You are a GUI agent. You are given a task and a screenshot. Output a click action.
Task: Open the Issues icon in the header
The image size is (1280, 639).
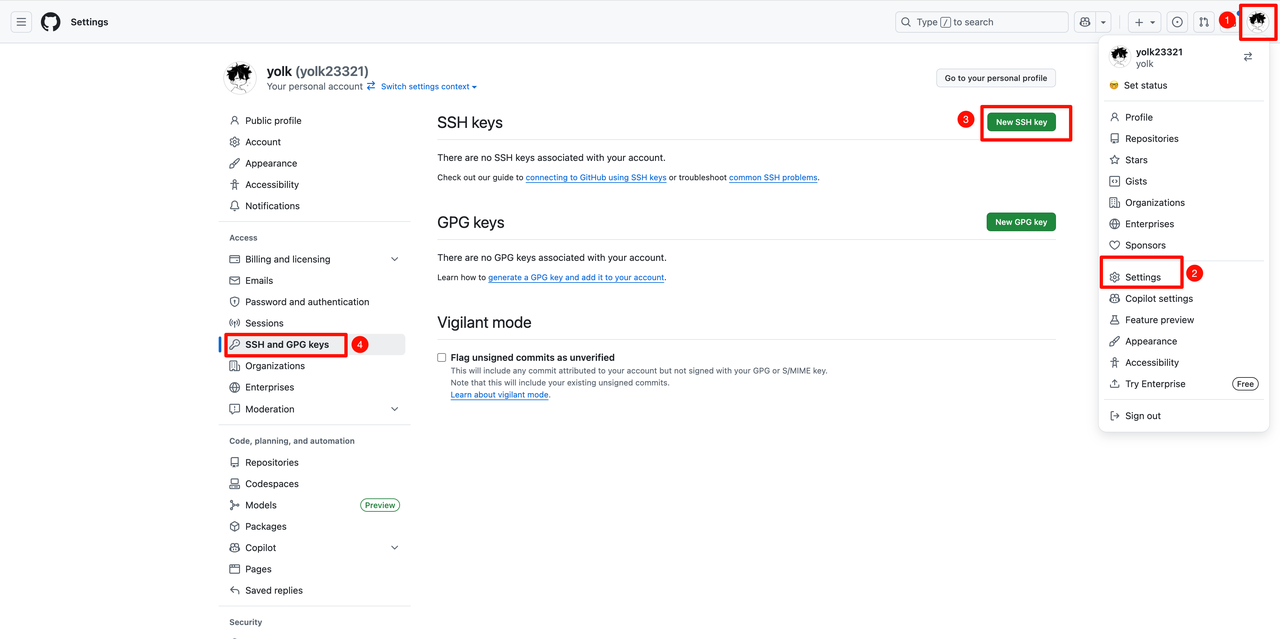(x=1177, y=22)
